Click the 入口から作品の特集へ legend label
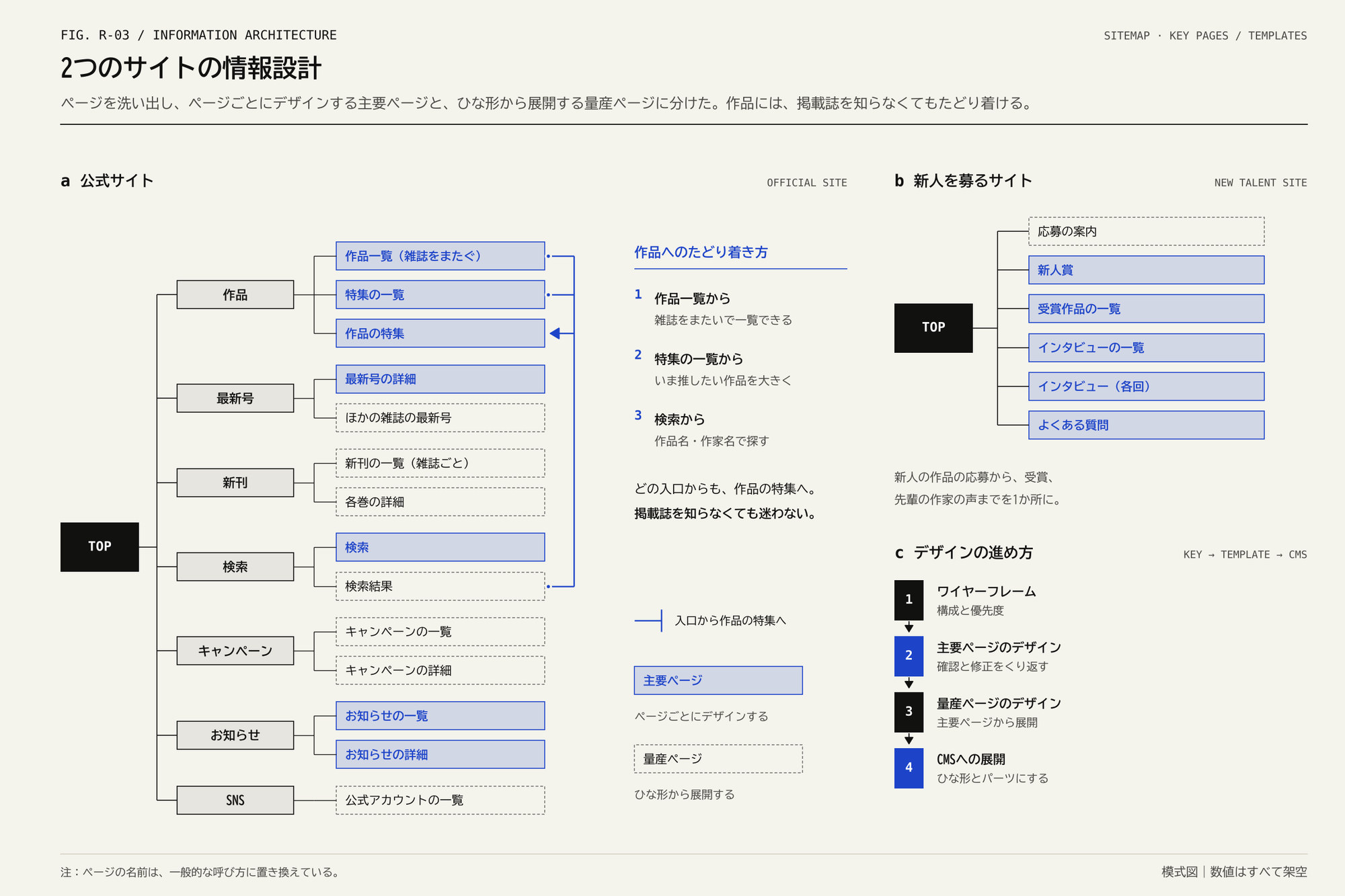Image resolution: width=1345 pixels, height=896 pixels. [x=730, y=620]
